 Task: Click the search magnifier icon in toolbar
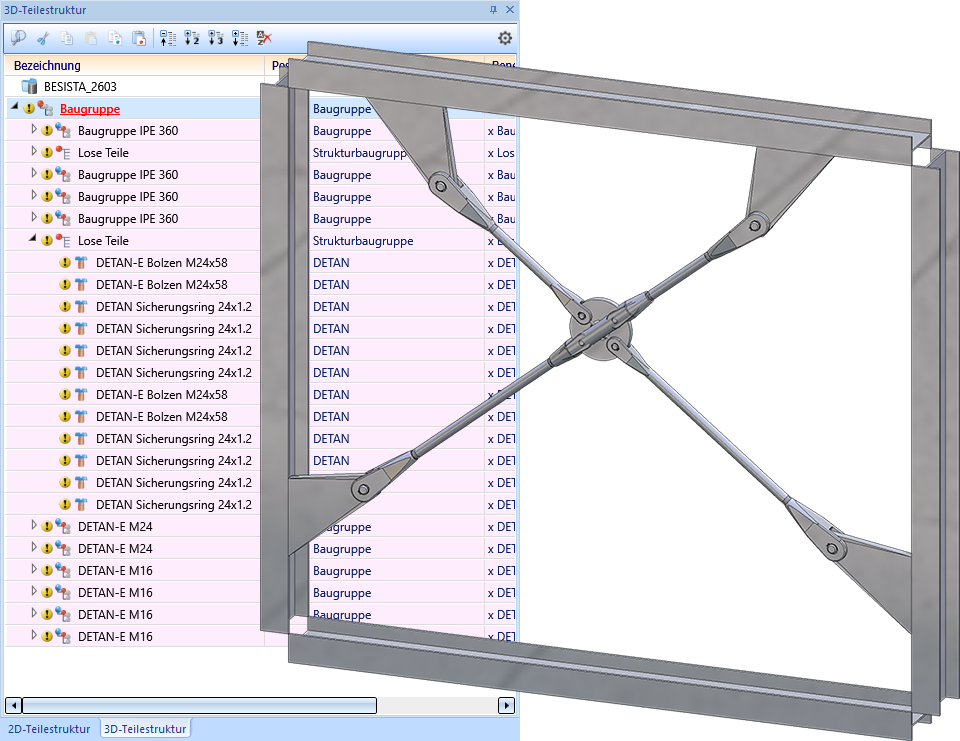click(x=18, y=38)
